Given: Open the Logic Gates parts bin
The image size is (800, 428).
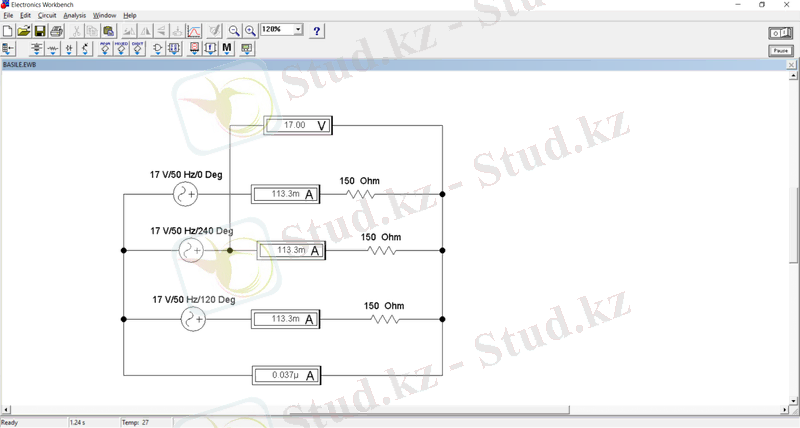Looking at the screenshot, I should pyautogui.click(x=158, y=48).
